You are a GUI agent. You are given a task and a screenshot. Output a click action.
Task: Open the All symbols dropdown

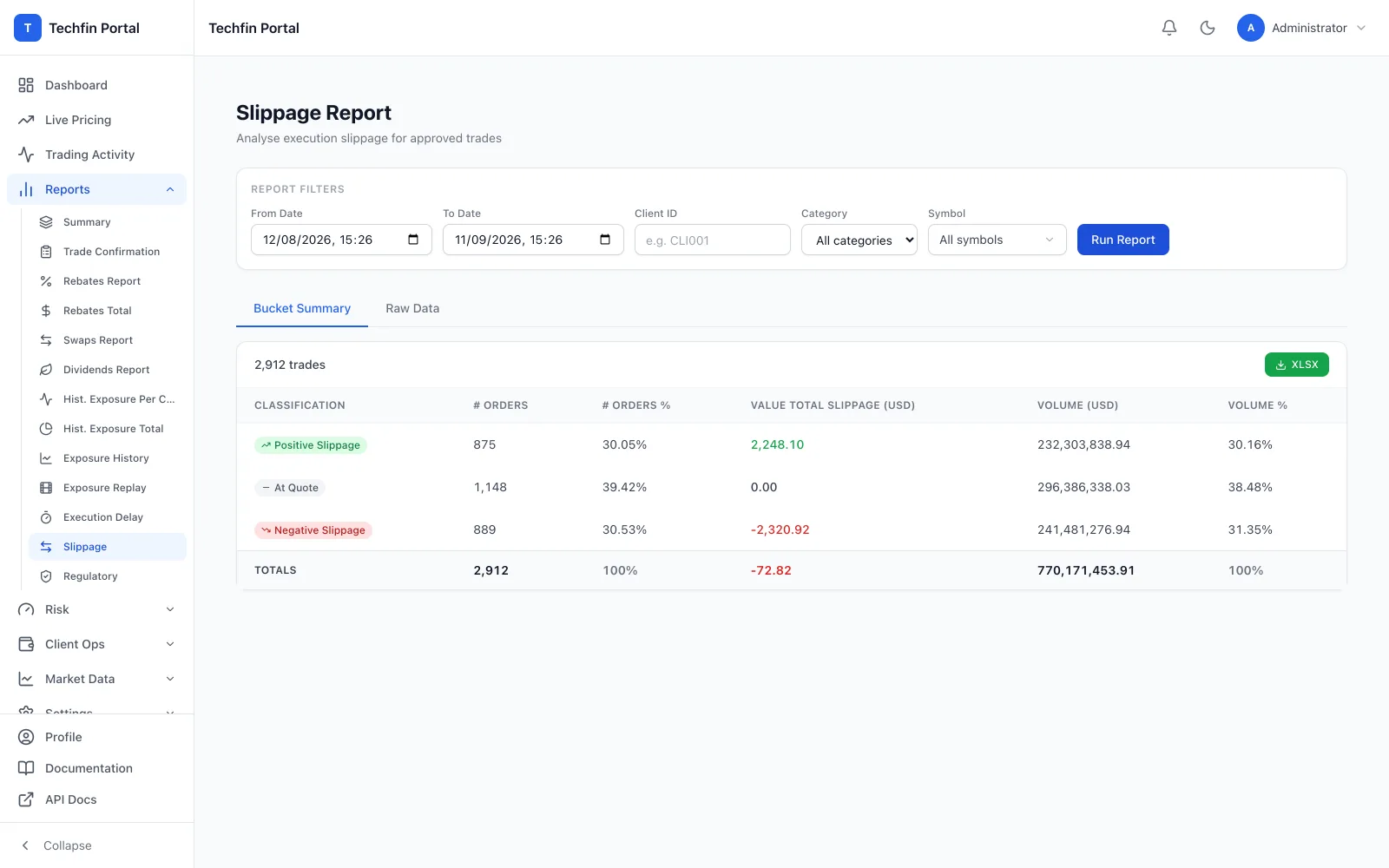click(x=997, y=240)
